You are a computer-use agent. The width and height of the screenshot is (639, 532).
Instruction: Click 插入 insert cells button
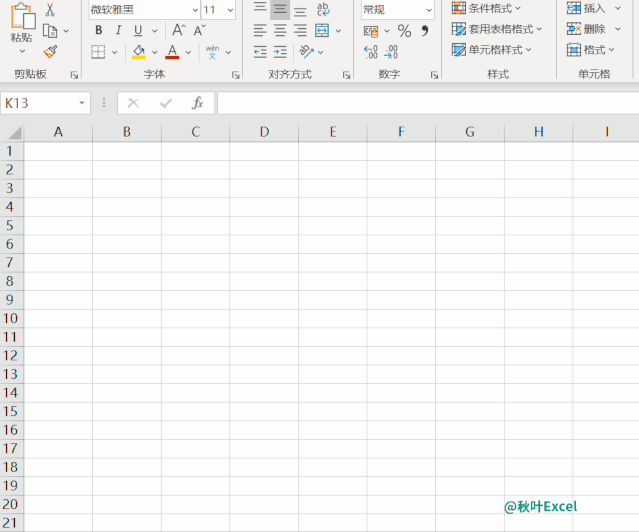coord(586,8)
